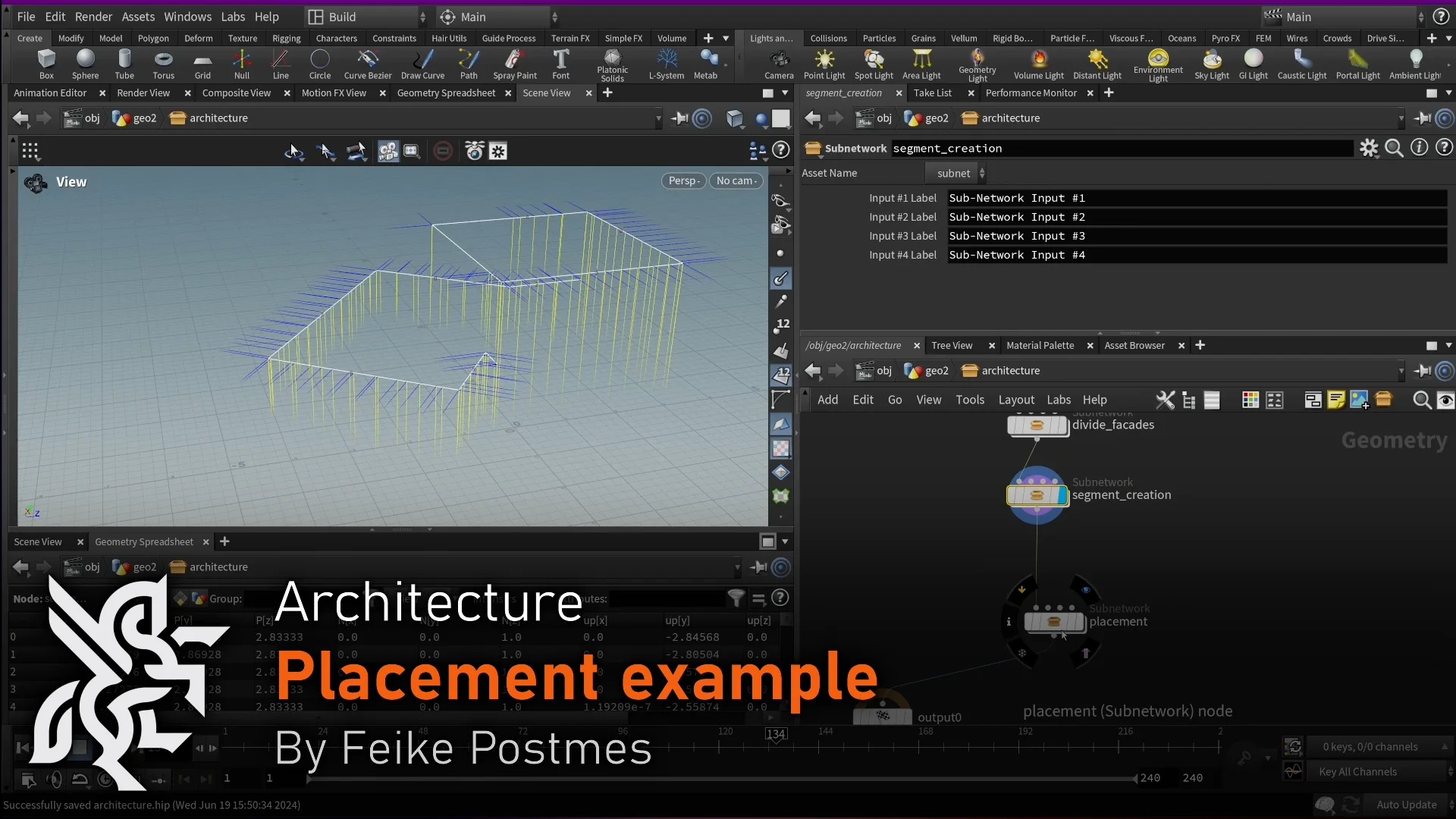Expand the parameter pane path dropdown
Screen dimensions: 1456x819
click(x=1400, y=118)
